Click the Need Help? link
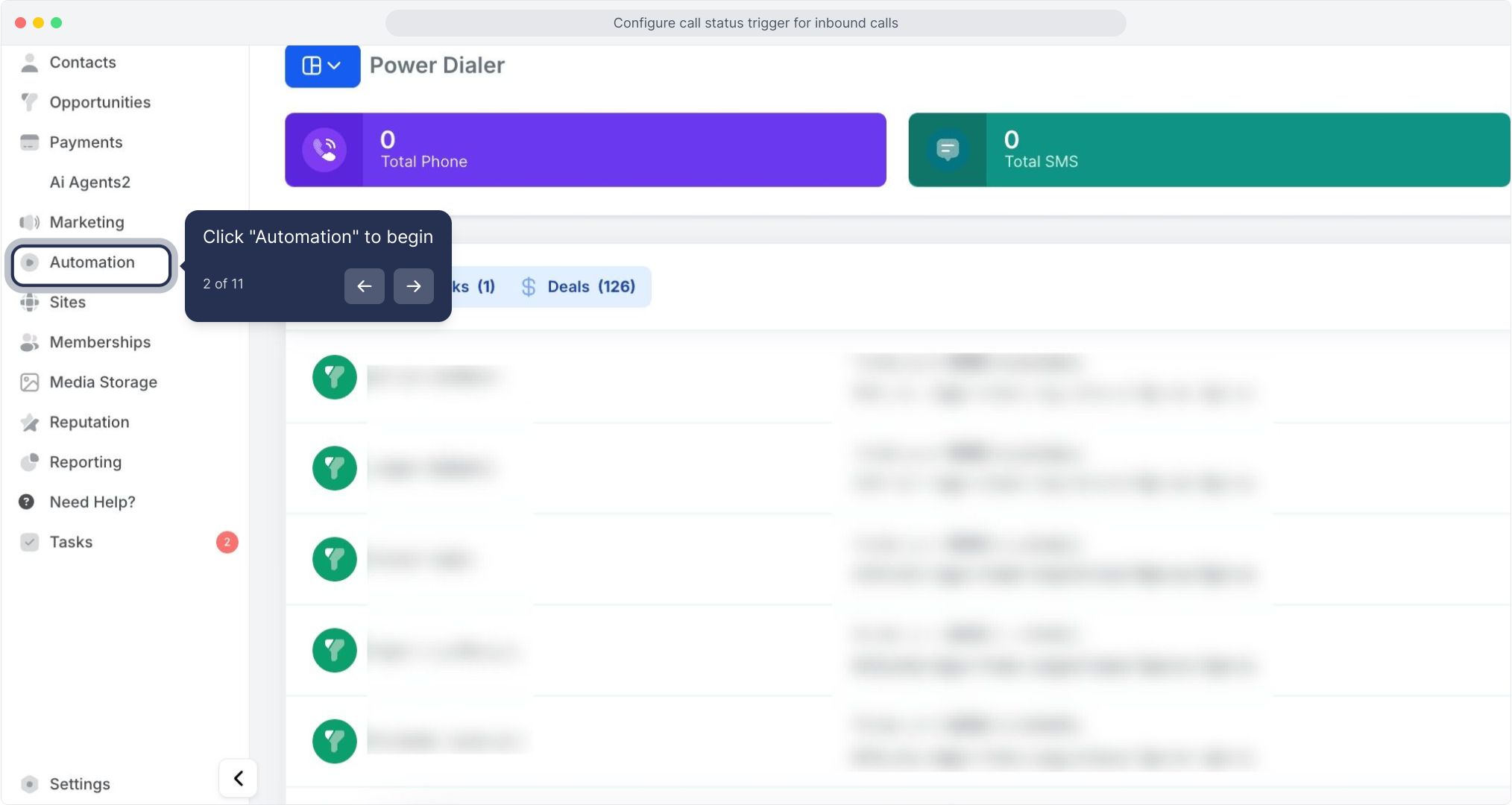This screenshot has height=805, width=1512. coord(92,502)
